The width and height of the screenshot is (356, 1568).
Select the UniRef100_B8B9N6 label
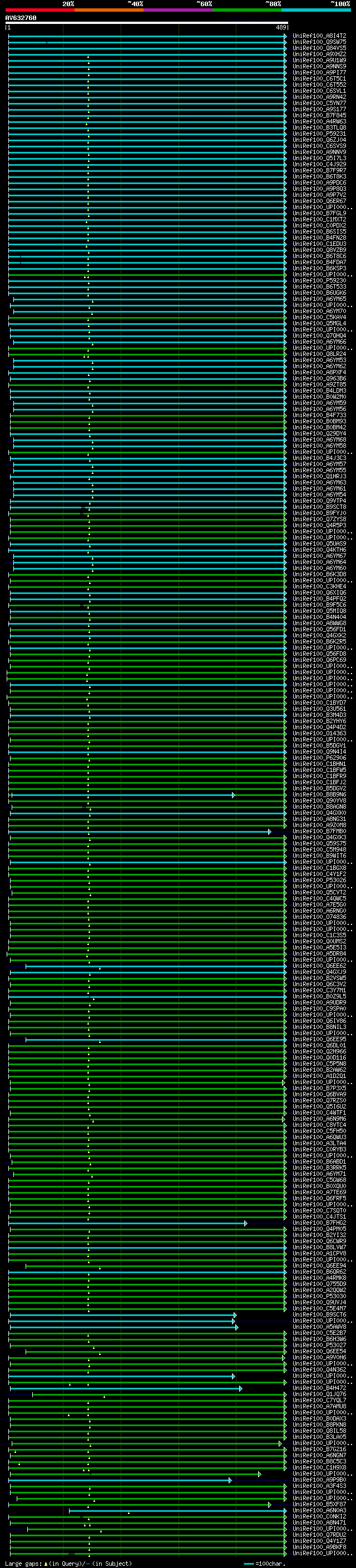point(319,794)
